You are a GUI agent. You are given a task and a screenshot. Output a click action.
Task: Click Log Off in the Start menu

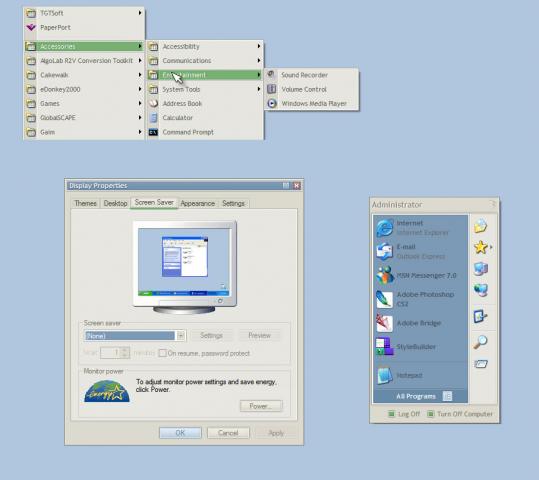click(x=404, y=414)
